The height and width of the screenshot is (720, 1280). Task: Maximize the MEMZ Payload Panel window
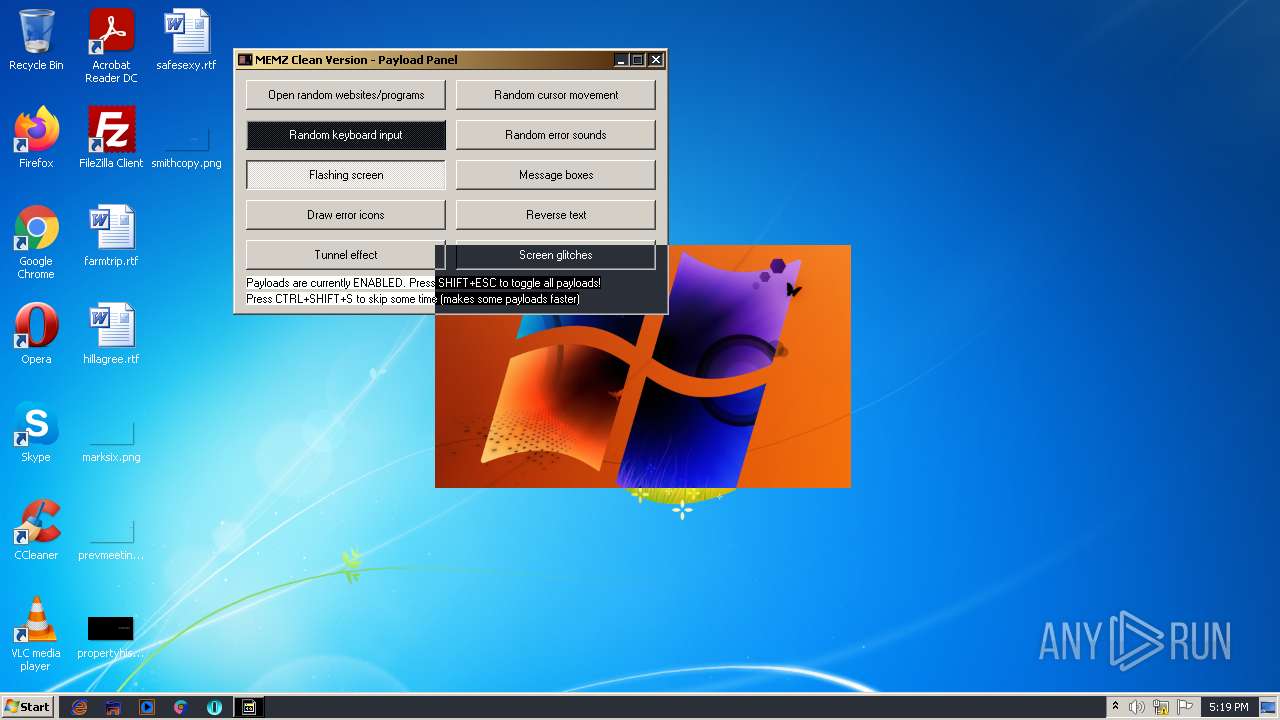click(x=638, y=60)
